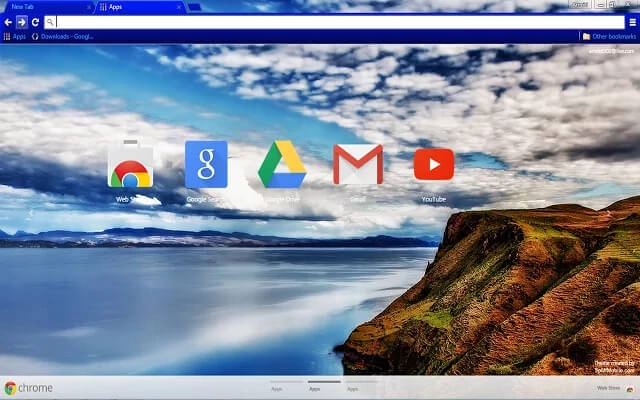Open the Chrome Web Store app
The width and height of the screenshot is (640, 400).
pos(130,164)
